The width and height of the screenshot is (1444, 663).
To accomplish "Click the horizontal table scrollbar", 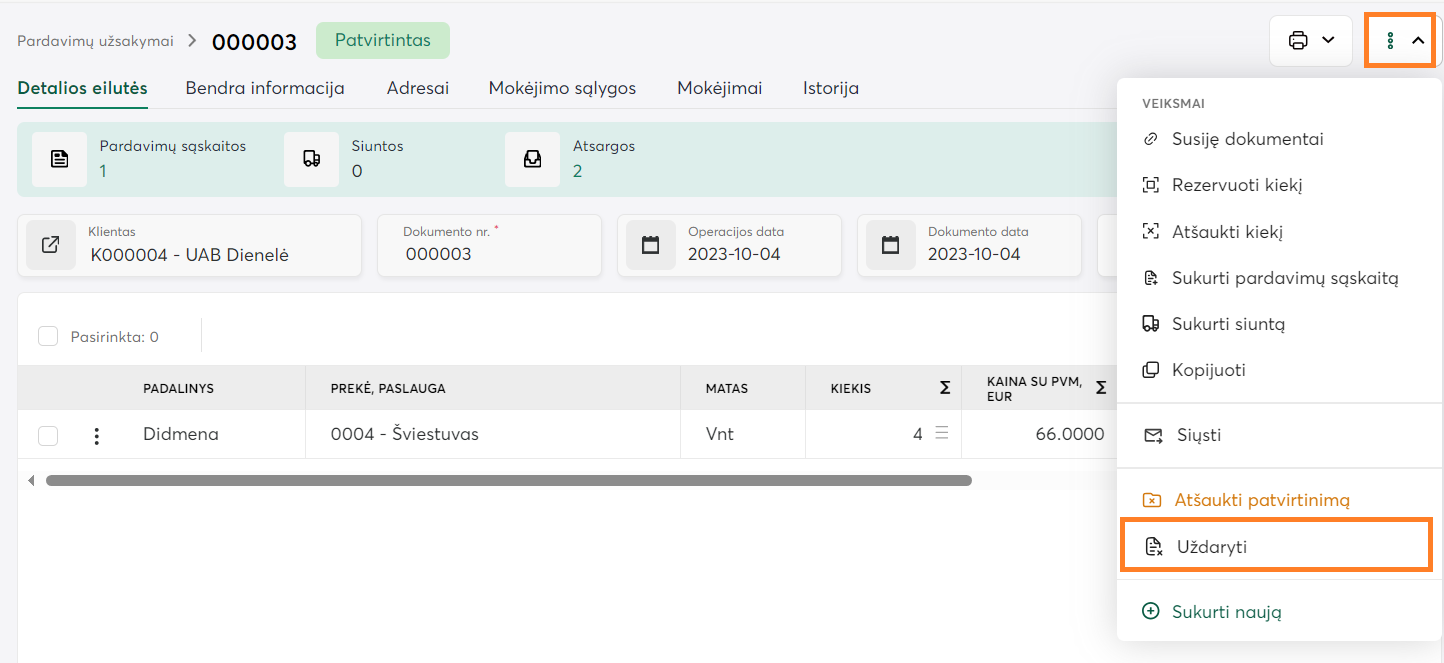I will tap(508, 481).
